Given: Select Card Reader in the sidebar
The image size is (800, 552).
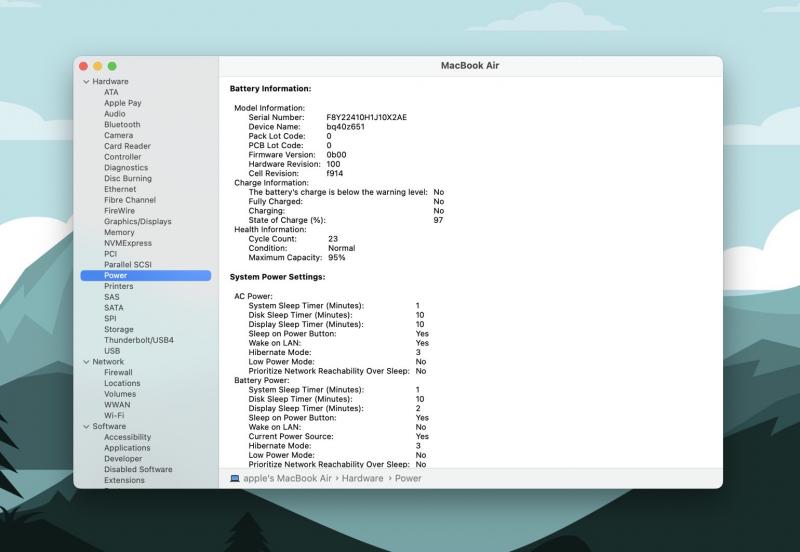Looking at the screenshot, I should tap(128, 146).
